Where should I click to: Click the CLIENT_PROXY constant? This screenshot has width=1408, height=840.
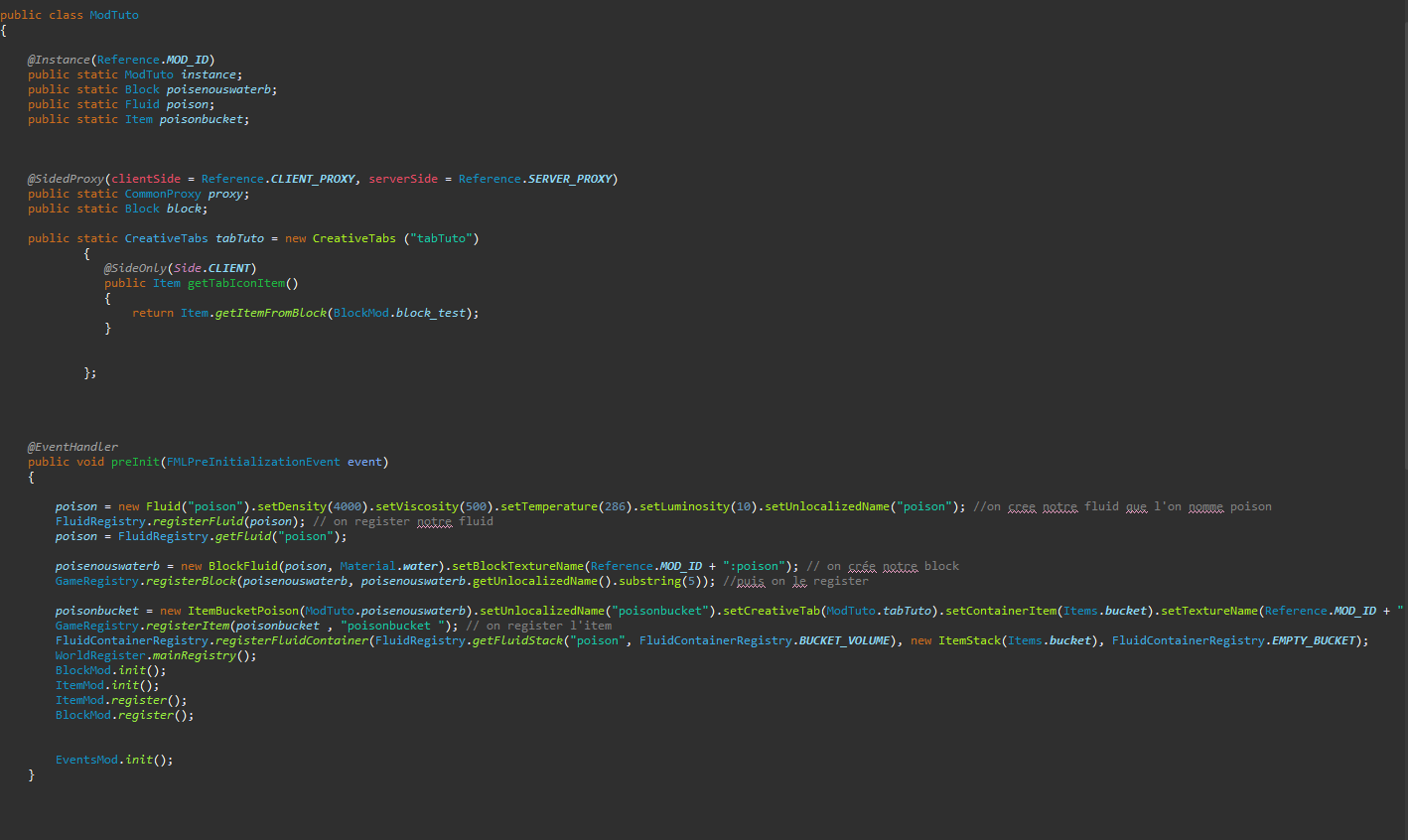313,179
